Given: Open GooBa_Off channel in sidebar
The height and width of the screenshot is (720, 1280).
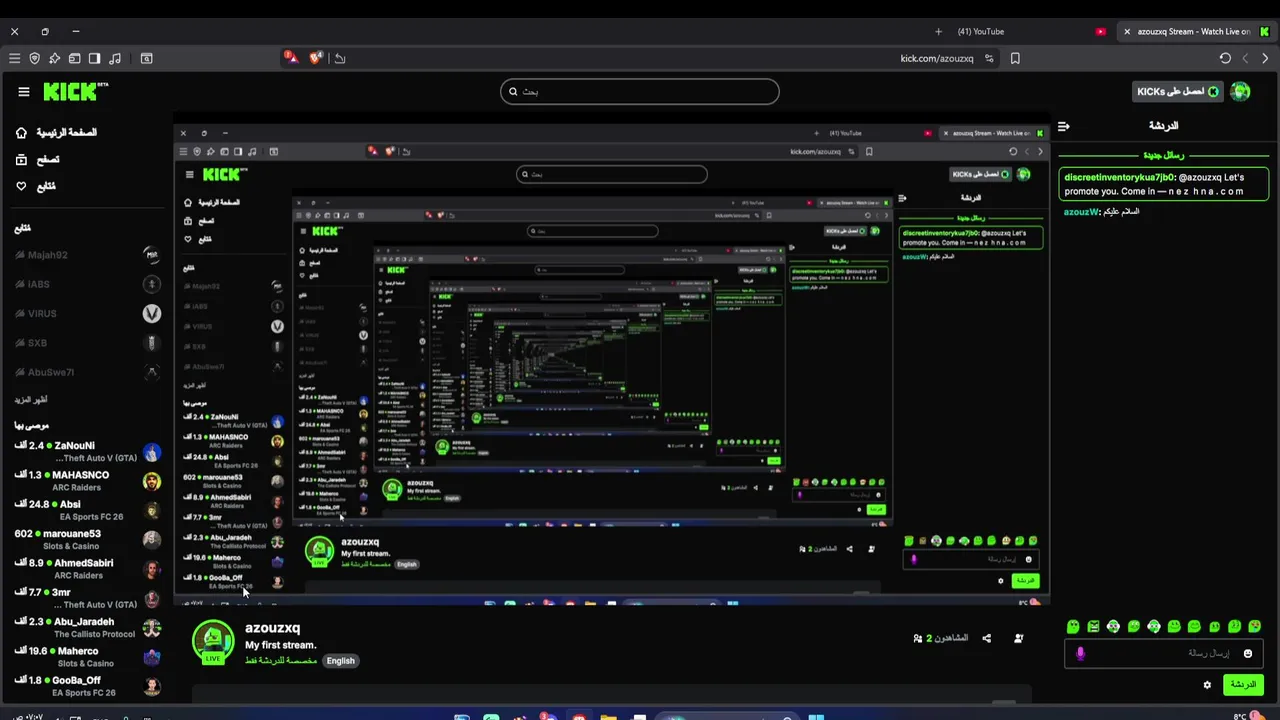Looking at the screenshot, I should pyautogui.click(x=88, y=686).
